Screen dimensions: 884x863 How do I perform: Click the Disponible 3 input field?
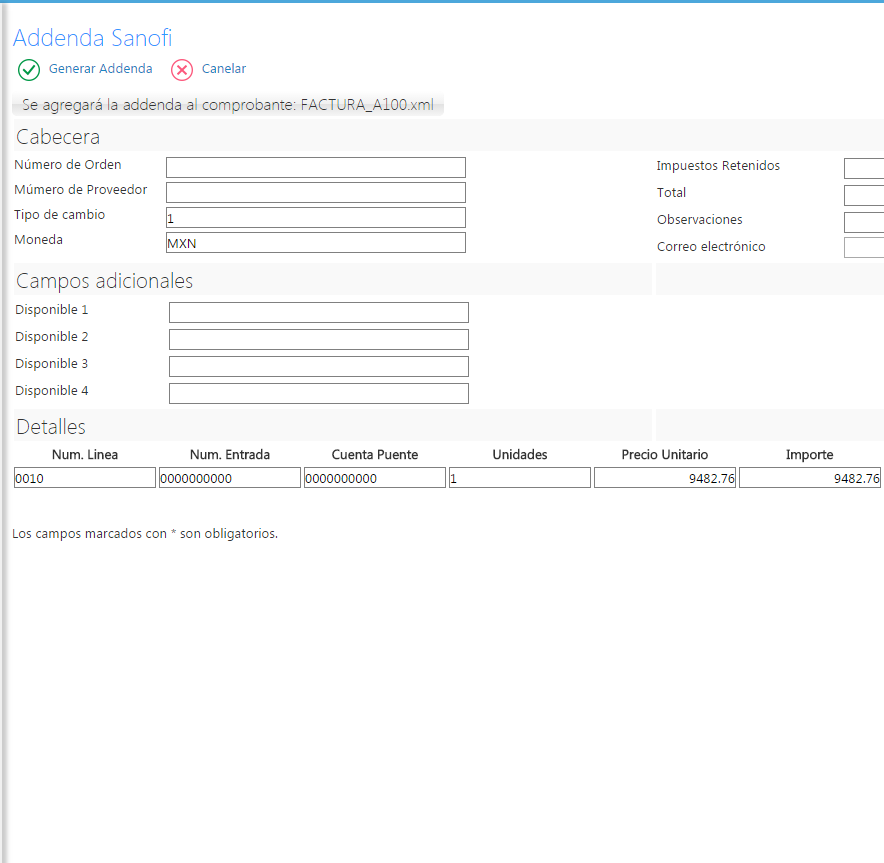pos(319,366)
